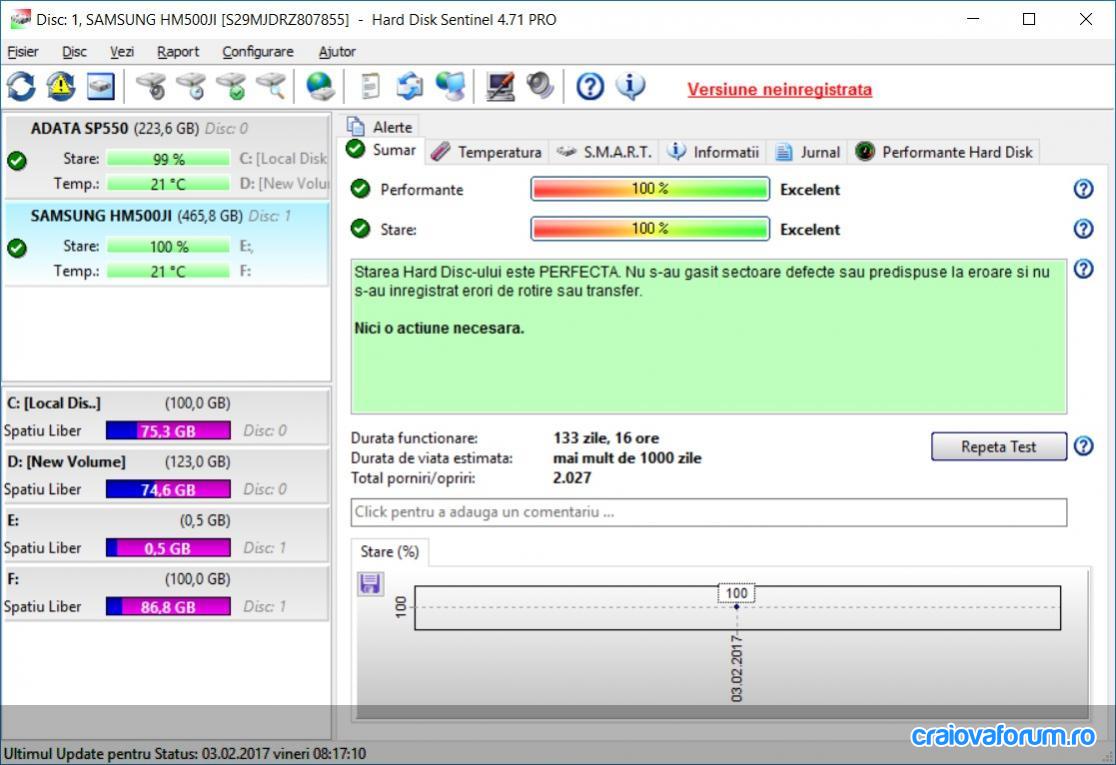Select the D: [New Volume] partition
1116x765 pixels.
[x=167, y=476]
